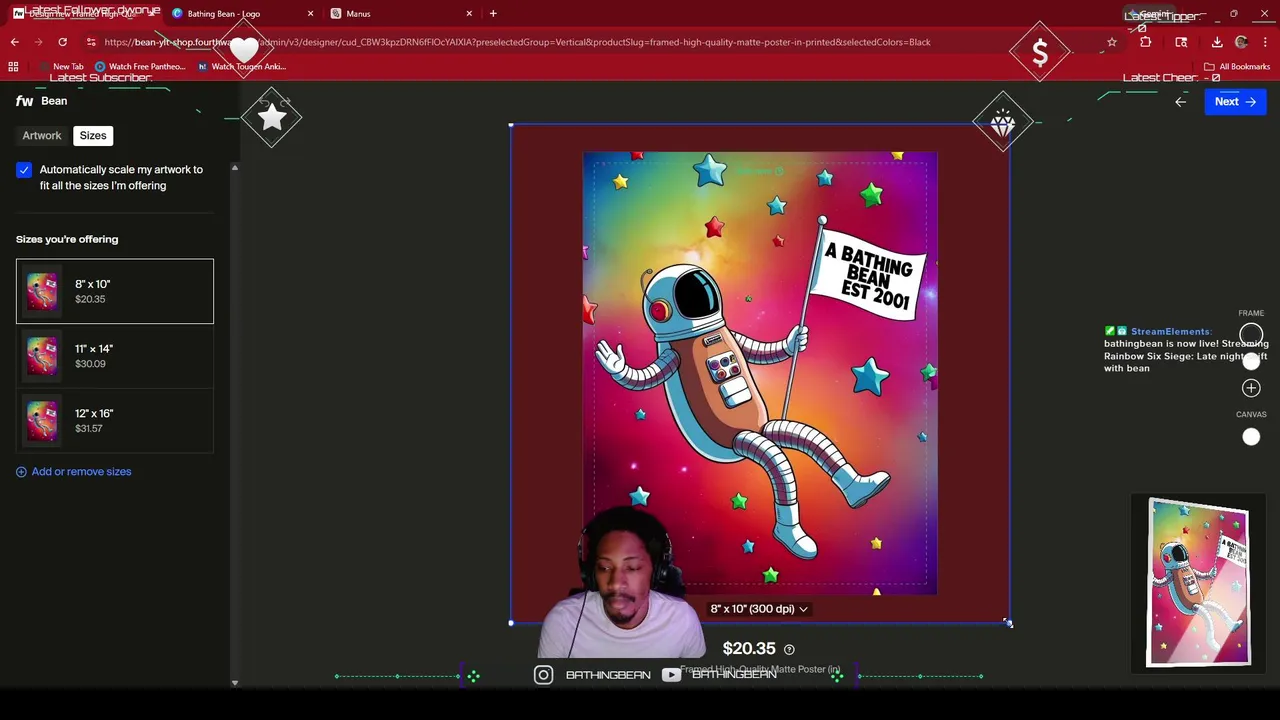Image resolution: width=1280 pixels, height=720 pixels.
Task: Click the Gemini button in title bar
Action: [1151, 14]
